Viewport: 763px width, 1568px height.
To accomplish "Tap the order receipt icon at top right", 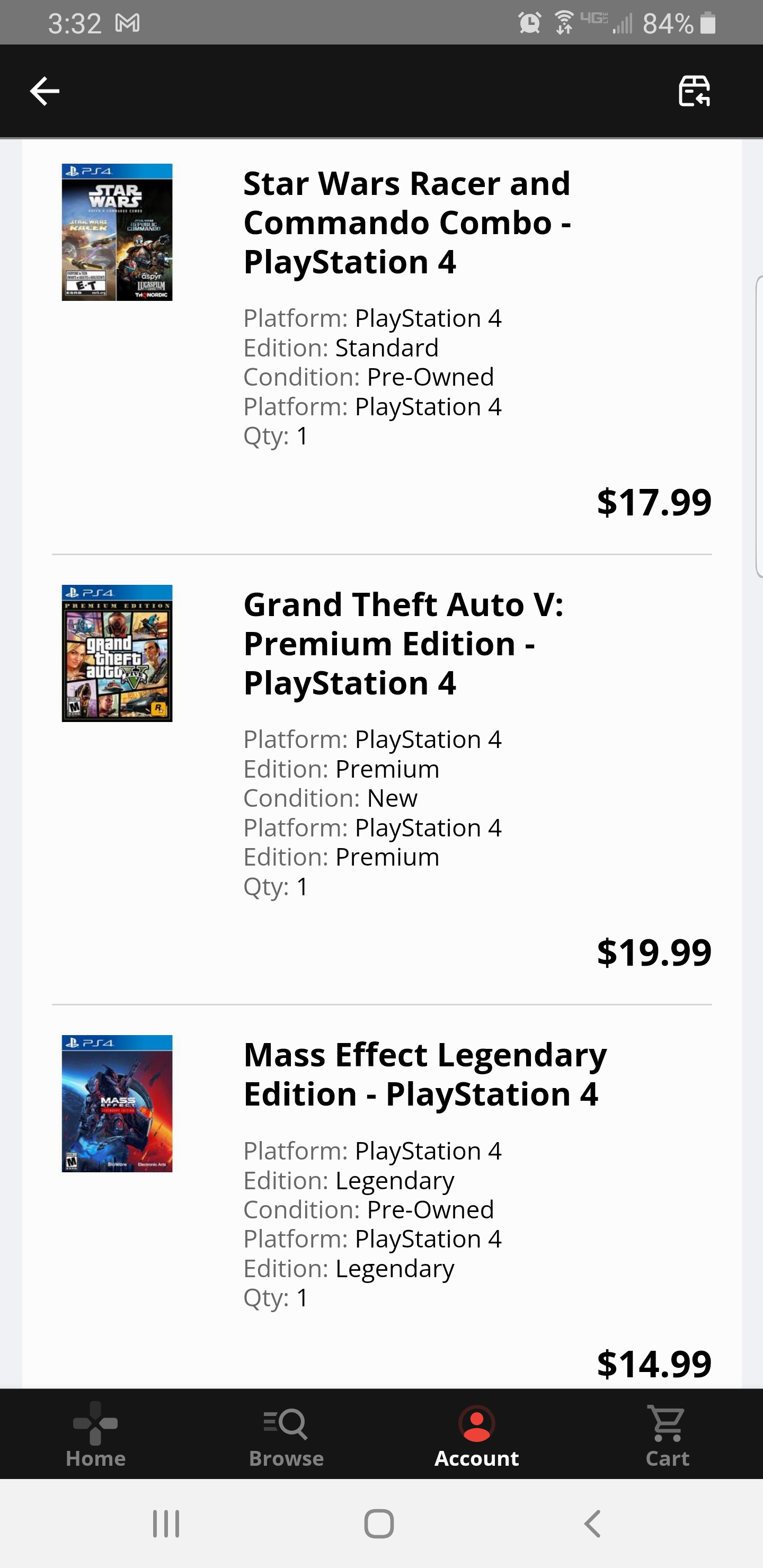I will pos(695,90).
